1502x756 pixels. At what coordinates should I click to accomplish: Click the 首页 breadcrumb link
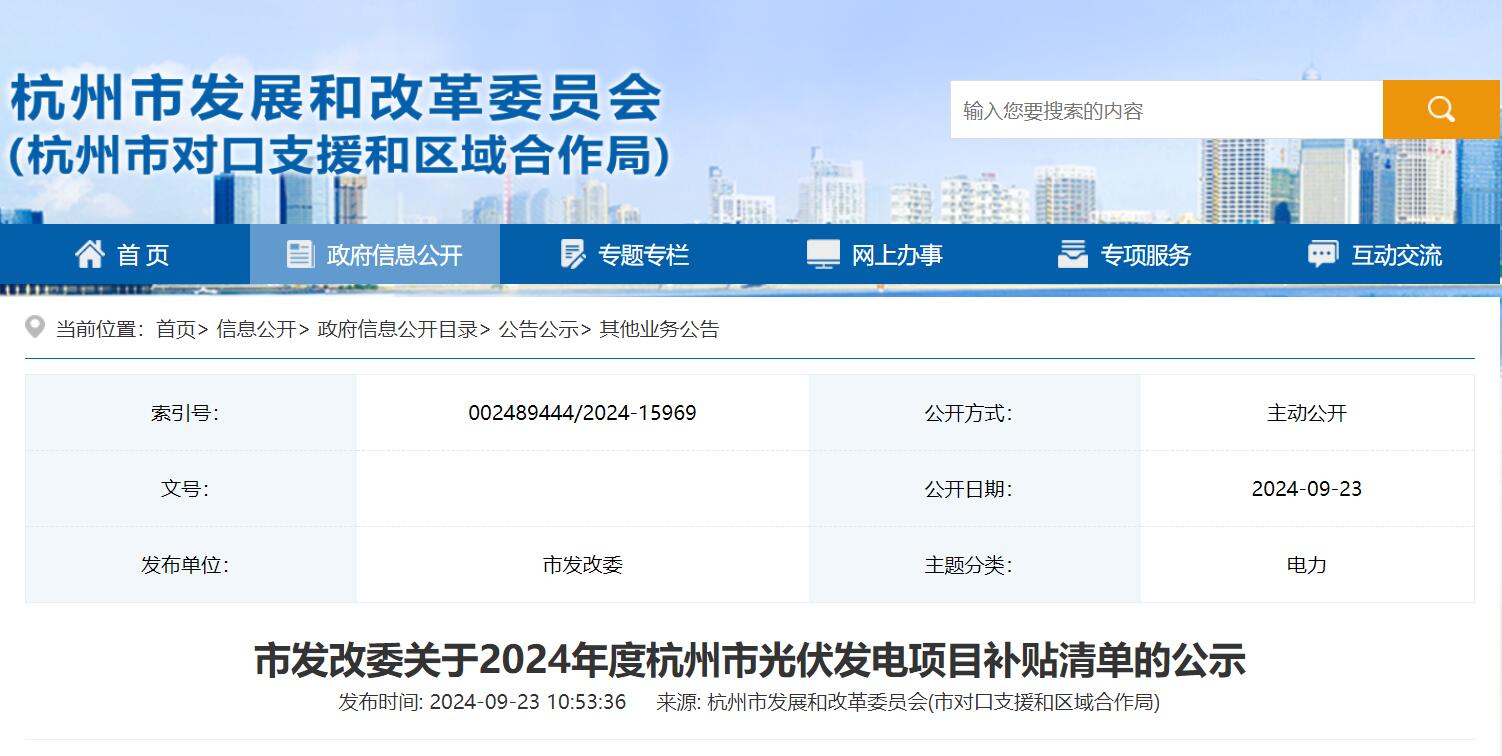[x=176, y=329]
